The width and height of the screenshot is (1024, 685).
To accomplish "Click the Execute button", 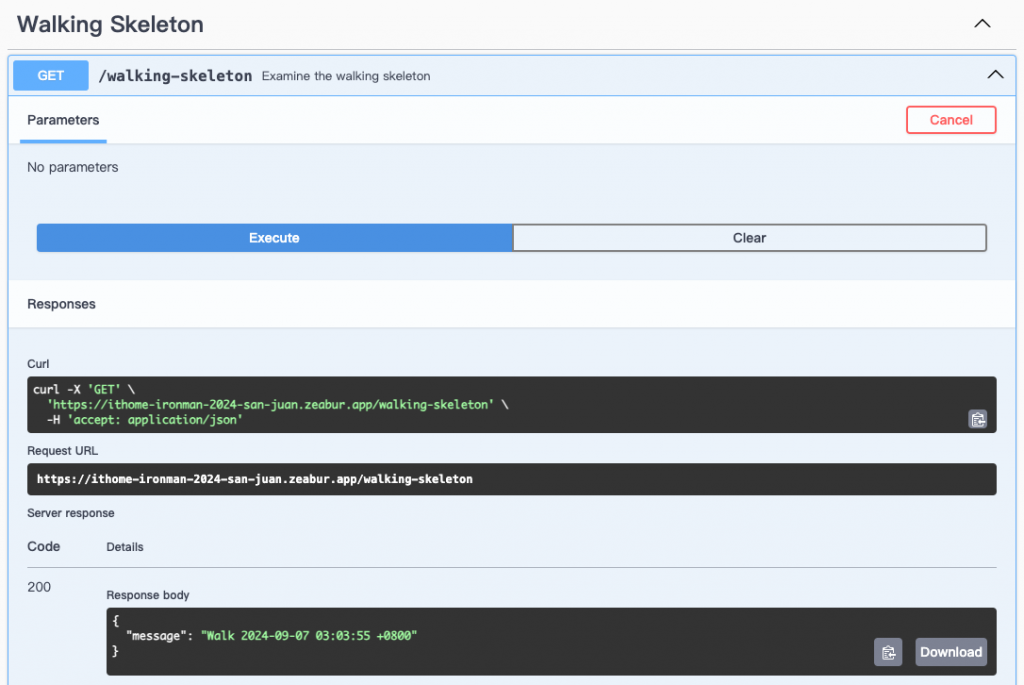I will (274, 238).
